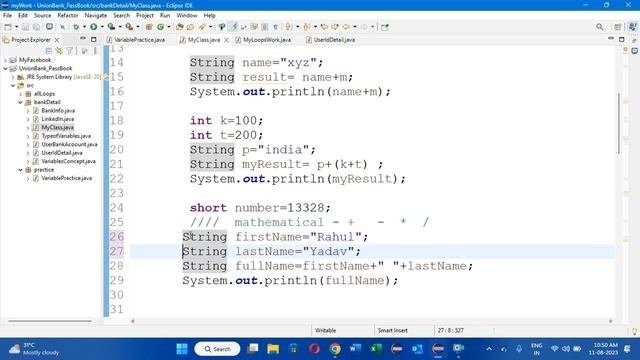Click the Collapse All icon in Project Explorer
The image size is (640, 360).
coord(49,51)
